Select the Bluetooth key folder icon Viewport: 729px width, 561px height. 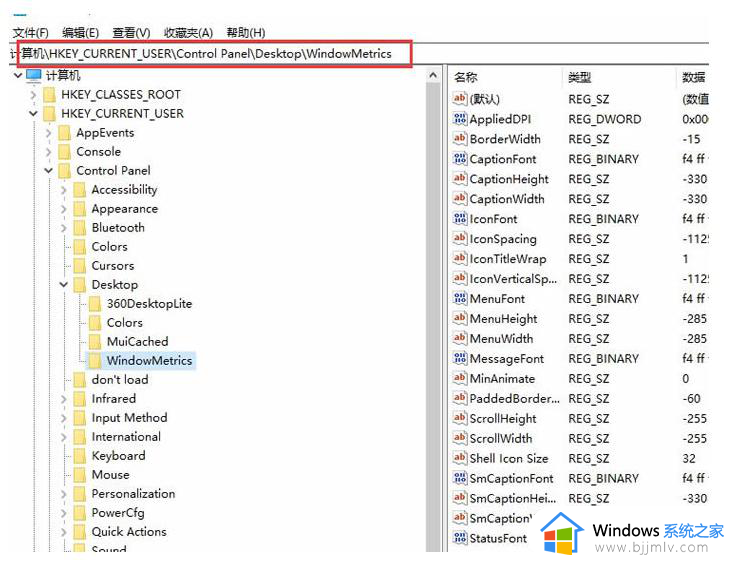pos(80,228)
